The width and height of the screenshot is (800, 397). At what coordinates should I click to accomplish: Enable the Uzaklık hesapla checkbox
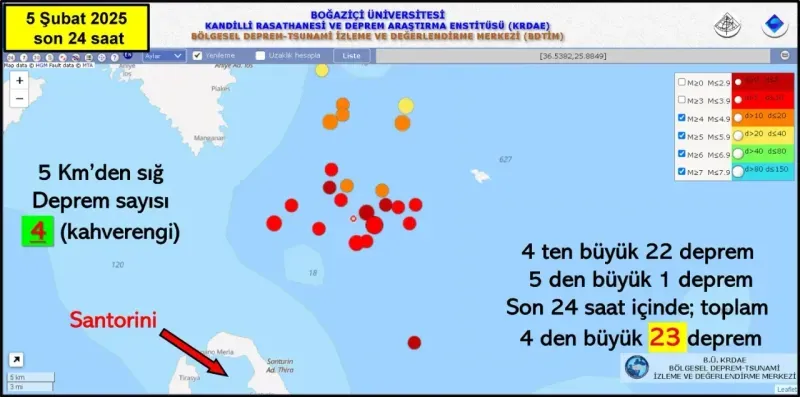point(260,56)
